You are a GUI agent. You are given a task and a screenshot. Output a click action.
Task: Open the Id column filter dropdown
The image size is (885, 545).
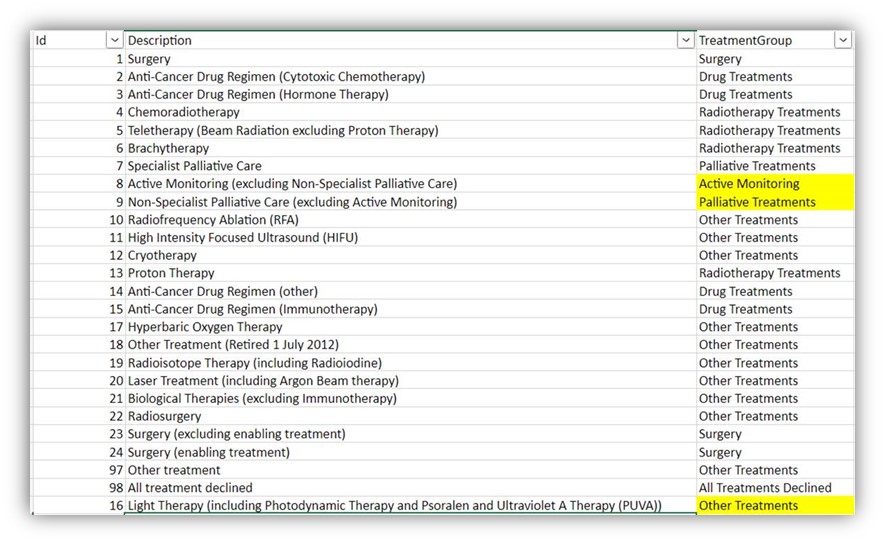pyautogui.click(x=115, y=40)
